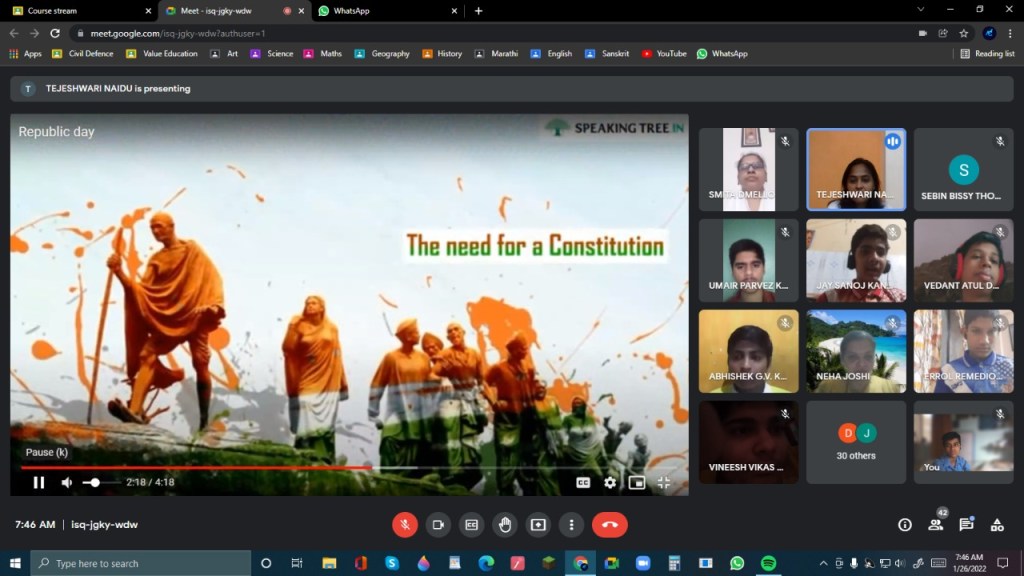Image resolution: width=1024 pixels, height=576 pixels.
Task: Click the 30 others participants tile
Action: click(x=856, y=442)
